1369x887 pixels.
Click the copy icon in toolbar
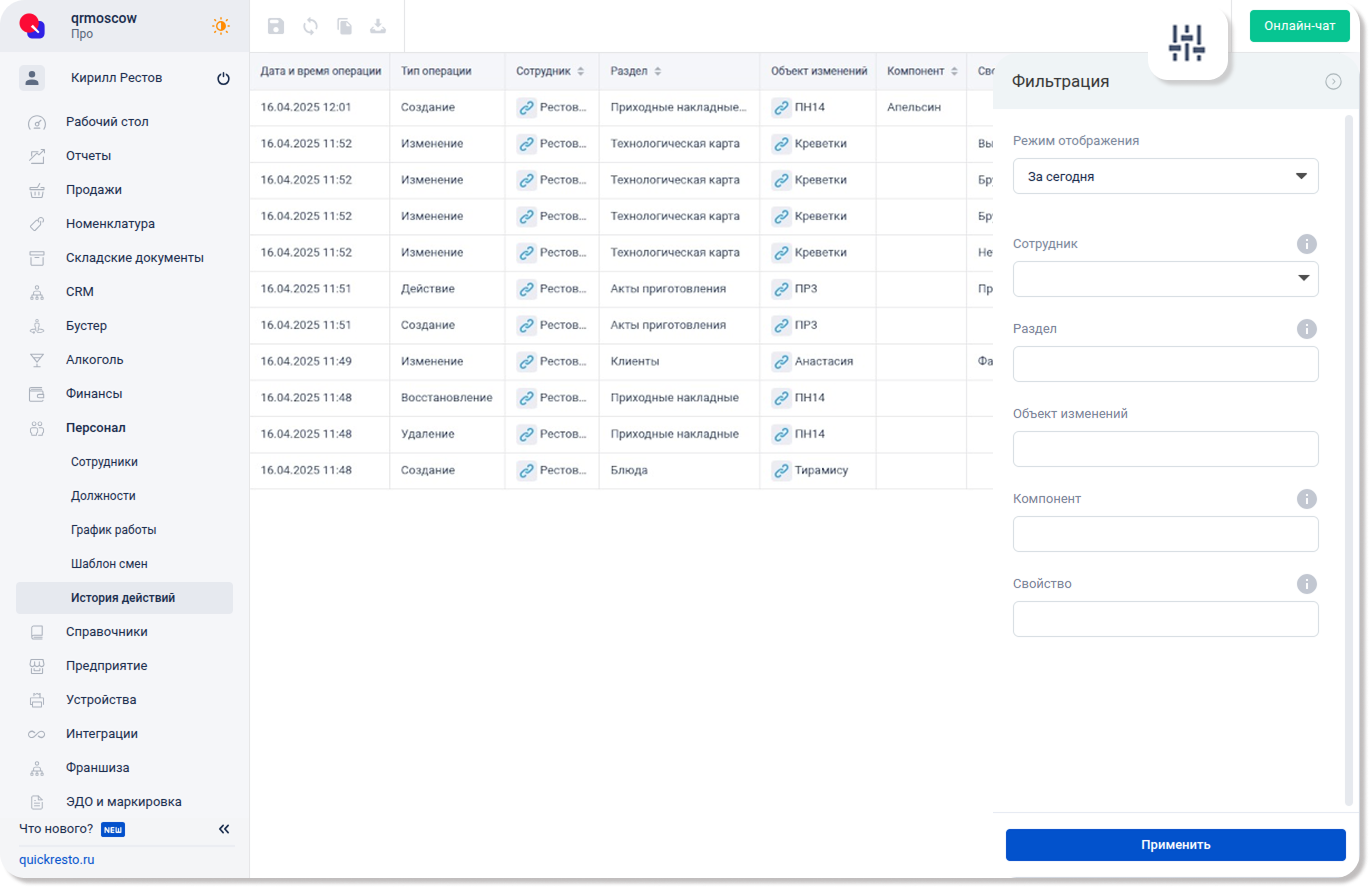pyautogui.click(x=344, y=27)
